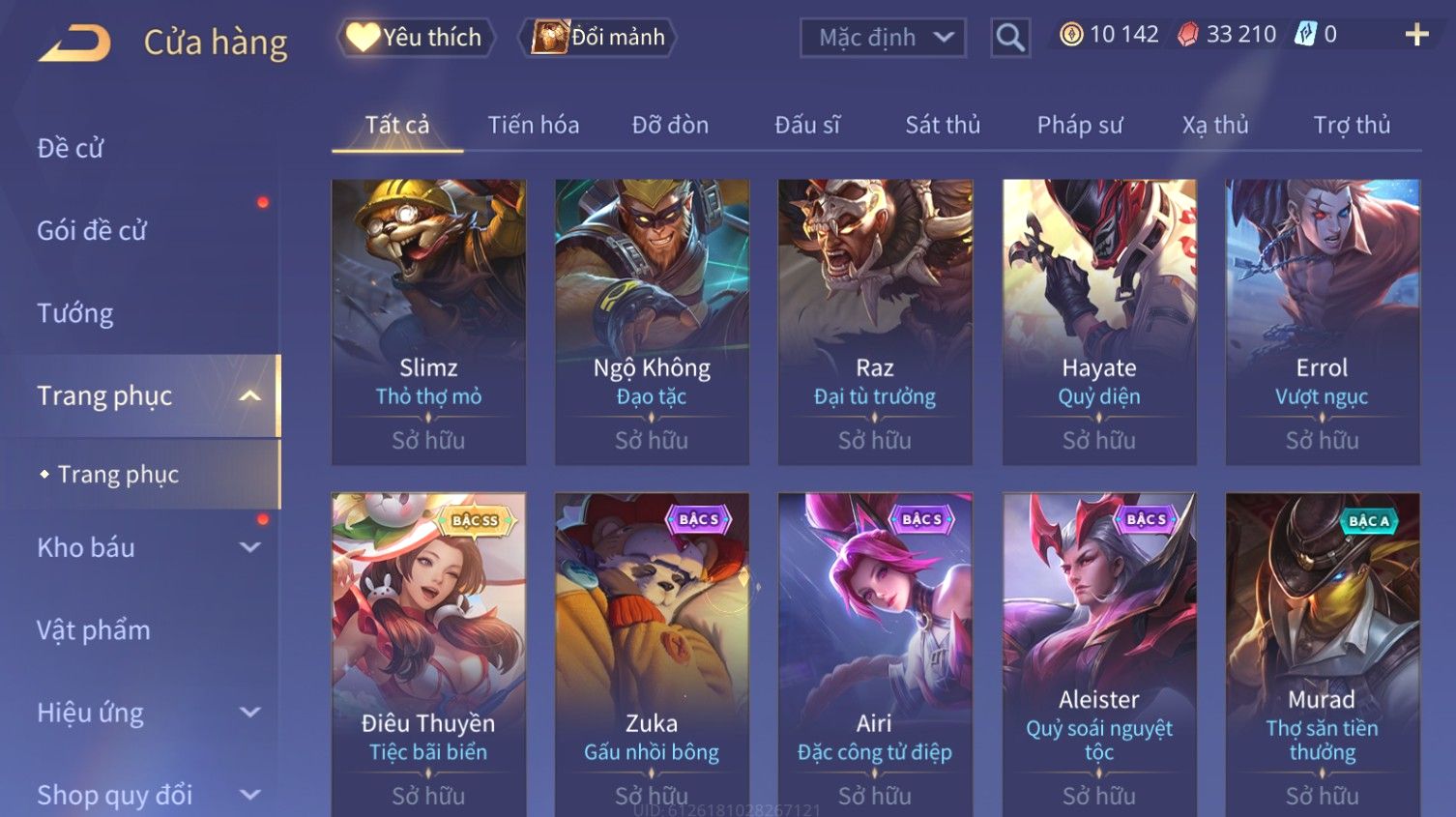
Task: Click the heart icon in Yêu thích
Action: (363, 37)
